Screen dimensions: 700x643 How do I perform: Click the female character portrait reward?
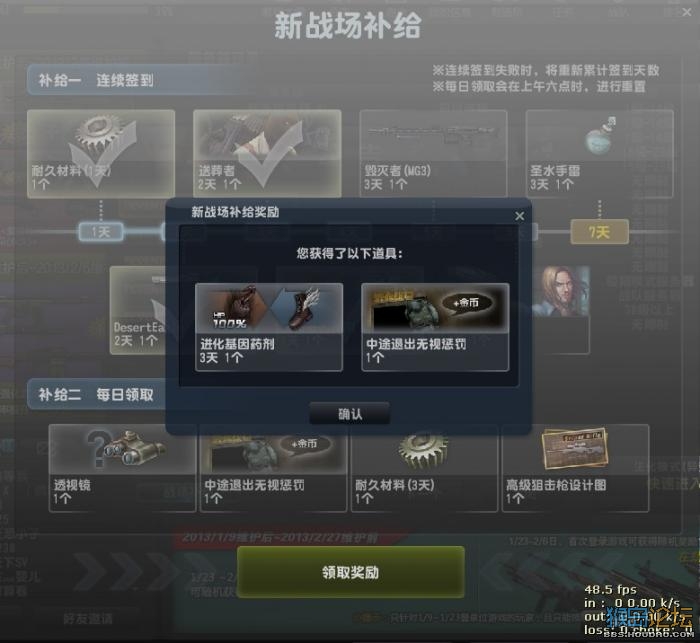click(563, 292)
